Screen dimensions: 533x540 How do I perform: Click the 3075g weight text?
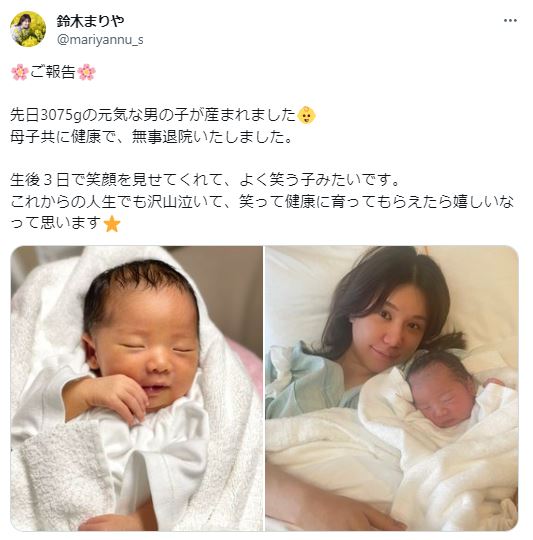(x=61, y=116)
